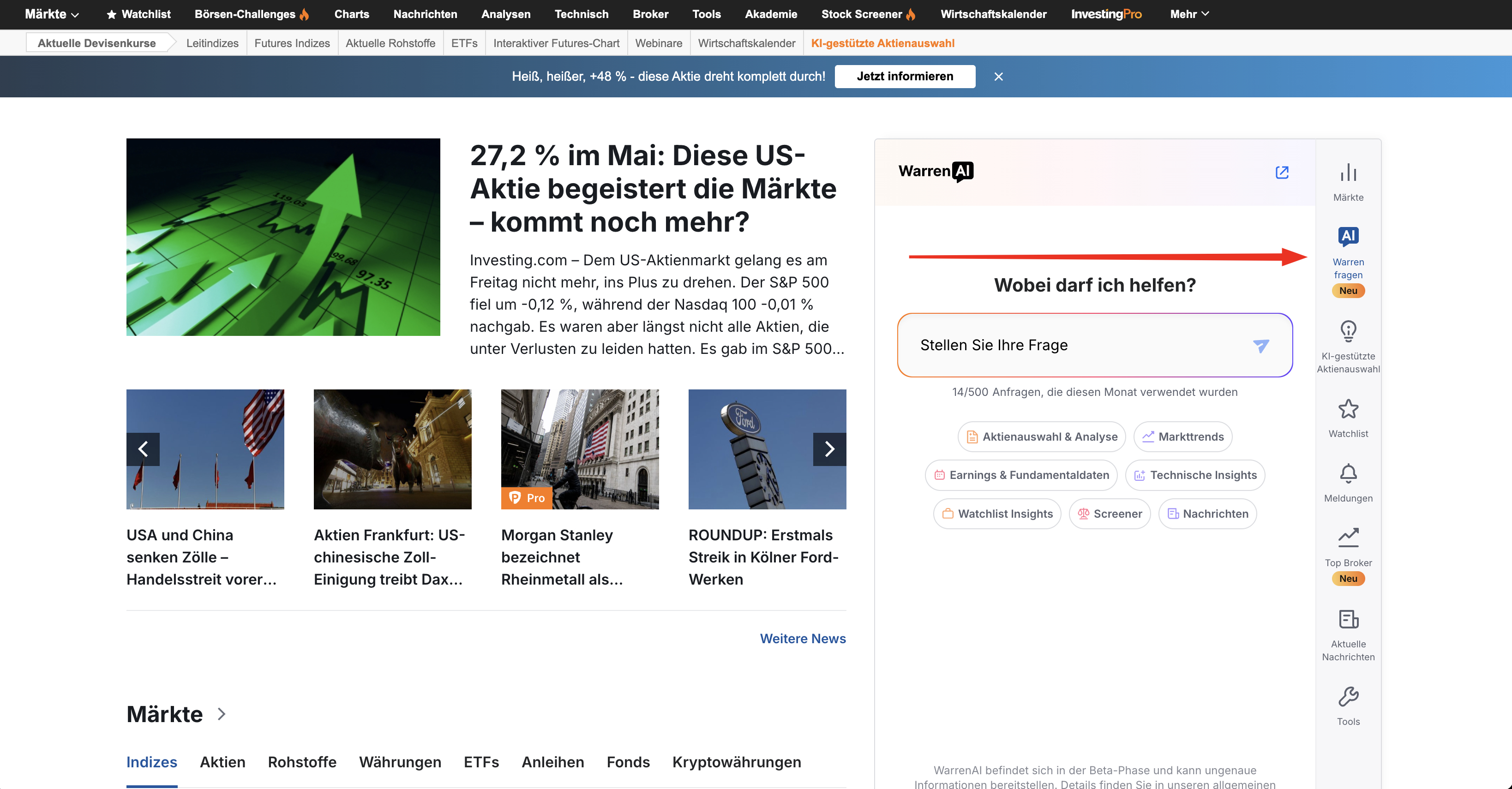Switch to the Aktien tab

click(x=222, y=762)
